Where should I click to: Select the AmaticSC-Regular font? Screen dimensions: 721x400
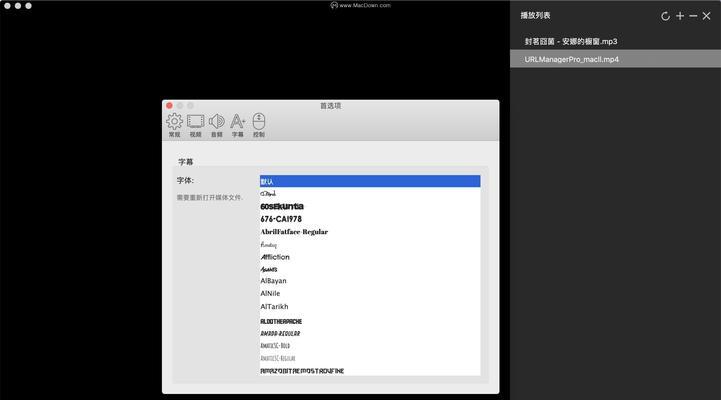pos(370,358)
